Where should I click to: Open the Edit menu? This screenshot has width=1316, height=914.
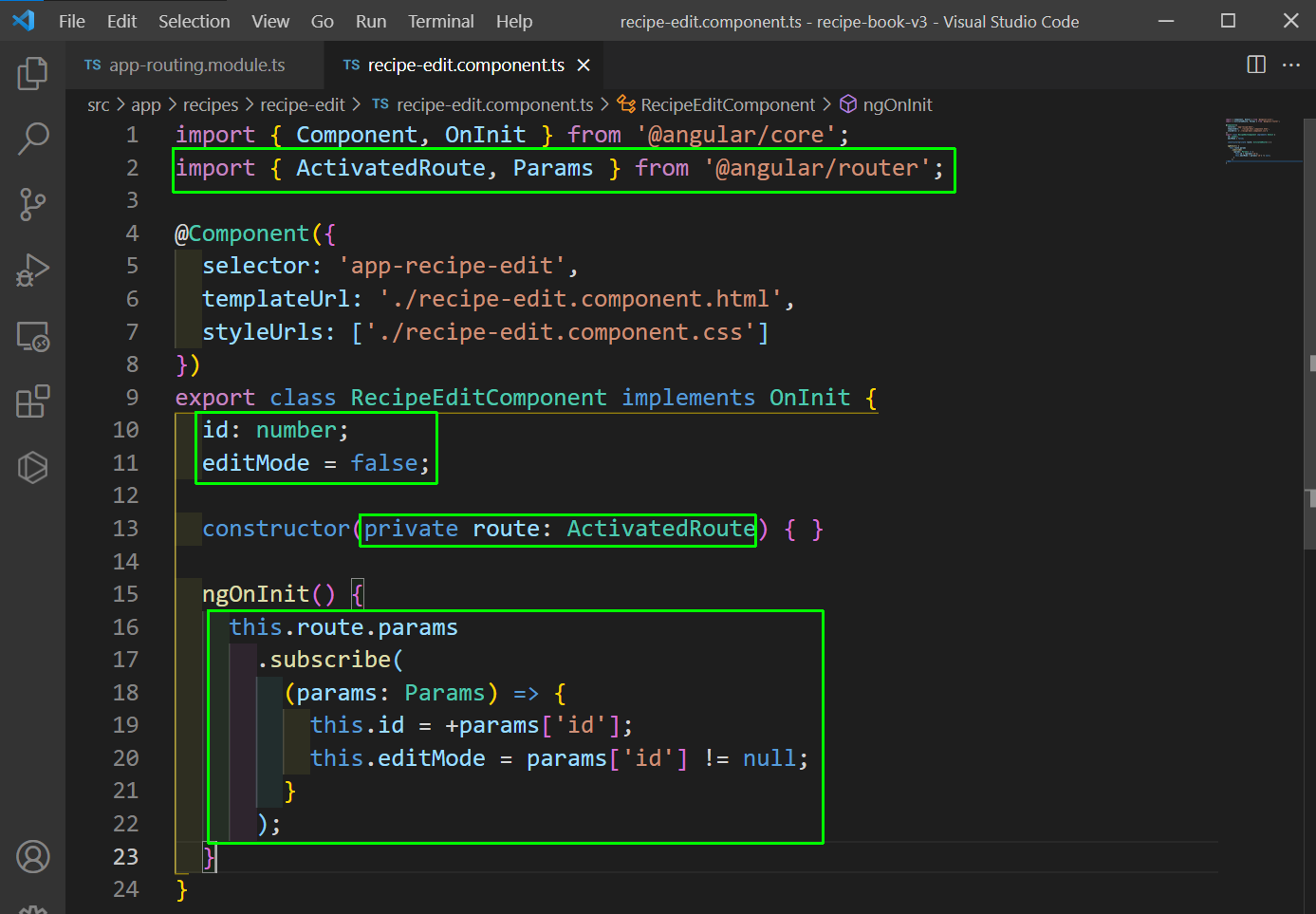click(x=121, y=21)
